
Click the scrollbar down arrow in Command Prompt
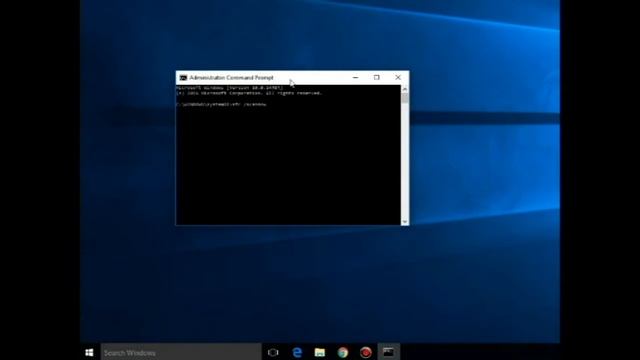point(405,222)
